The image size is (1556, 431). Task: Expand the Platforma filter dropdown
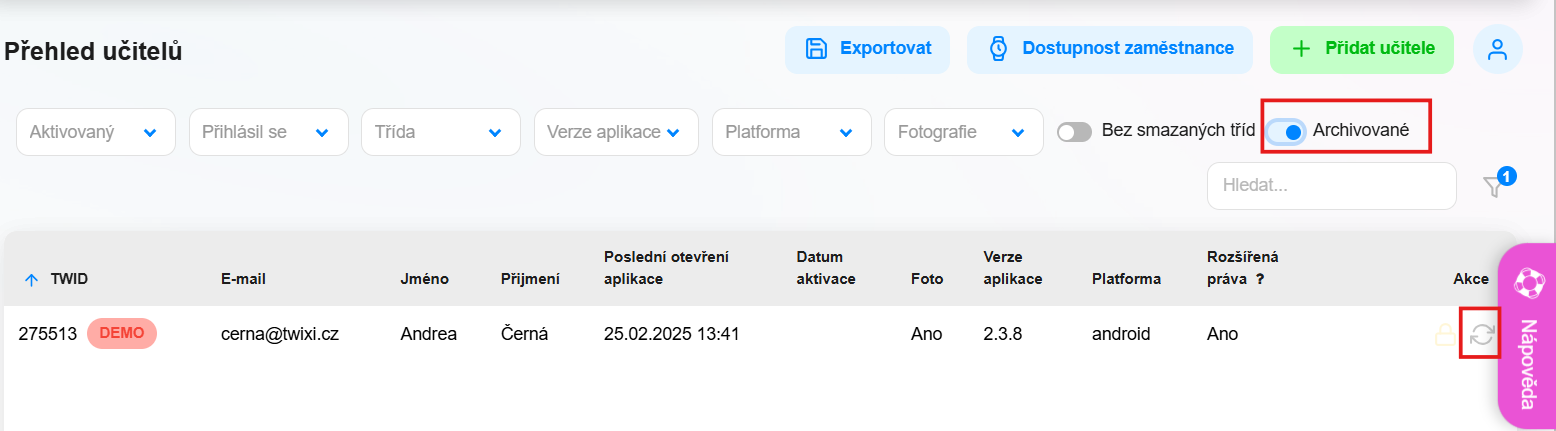791,132
